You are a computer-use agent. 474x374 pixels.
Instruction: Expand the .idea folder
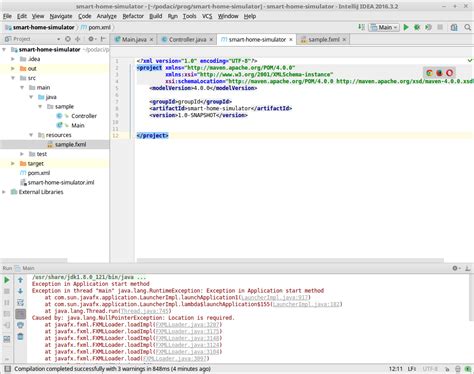13,59
